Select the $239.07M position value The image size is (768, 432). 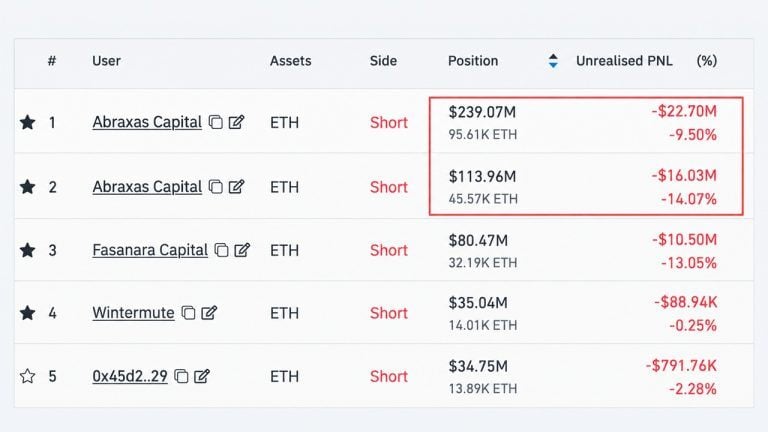pyautogui.click(x=482, y=112)
